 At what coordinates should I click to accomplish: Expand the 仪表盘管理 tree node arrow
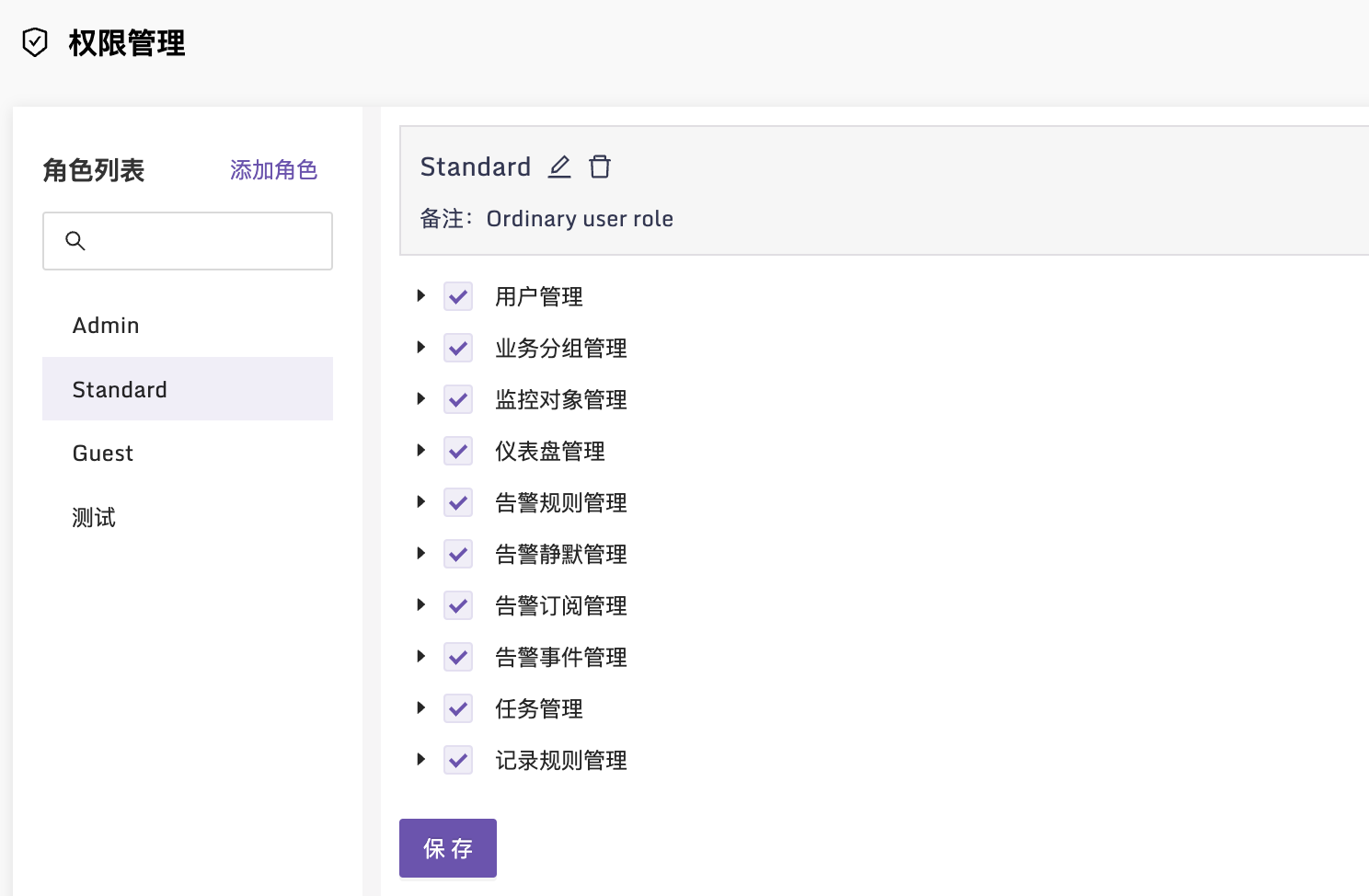(420, 450)
